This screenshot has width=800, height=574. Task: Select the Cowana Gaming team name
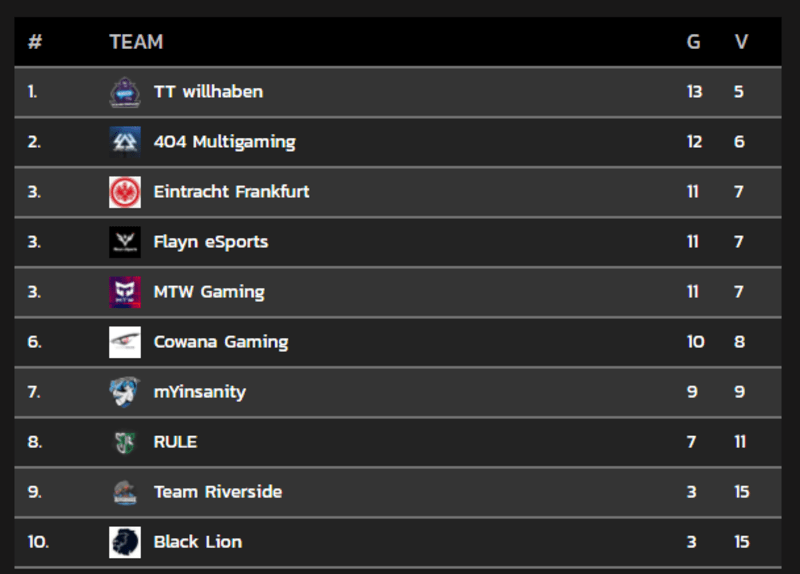(221, 342)
